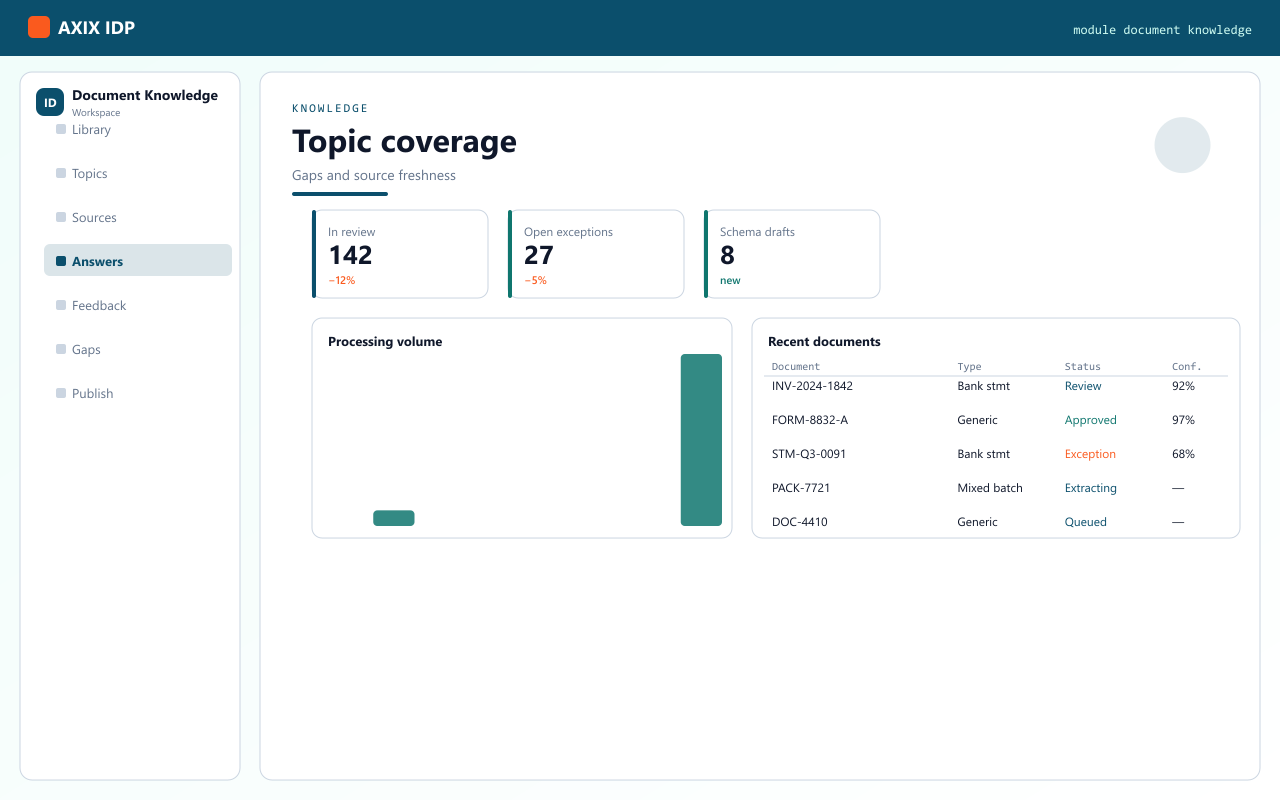The height and width of the screenshot is (800, 1280).
Task: Navigate to Gaps in the sidebar
Action: pyautogui.click(x=138, y=350)
